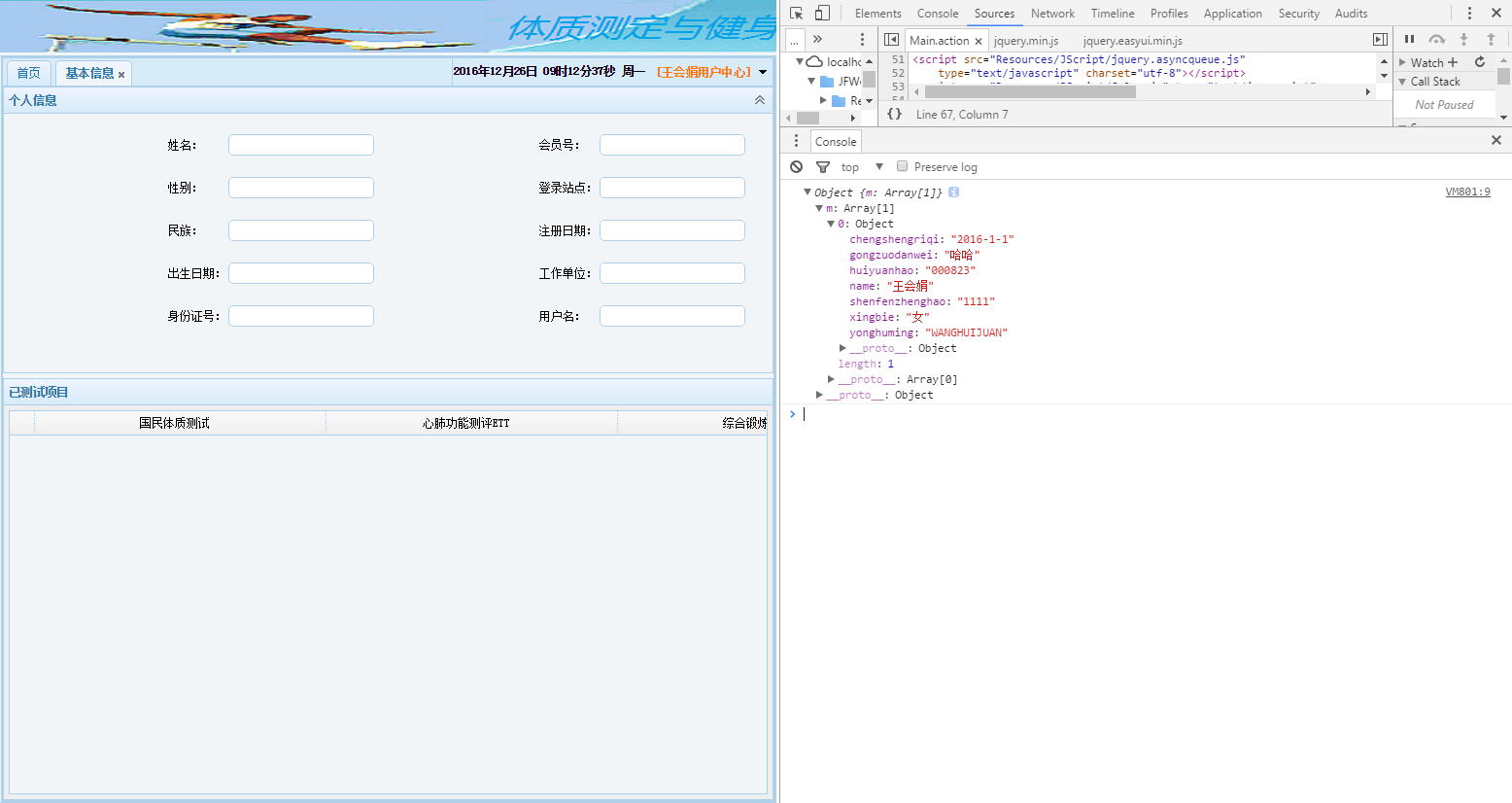Collapse the 个人信息 panel with double chevron
Screen dimensions: 1512x803
click(760, 100)
